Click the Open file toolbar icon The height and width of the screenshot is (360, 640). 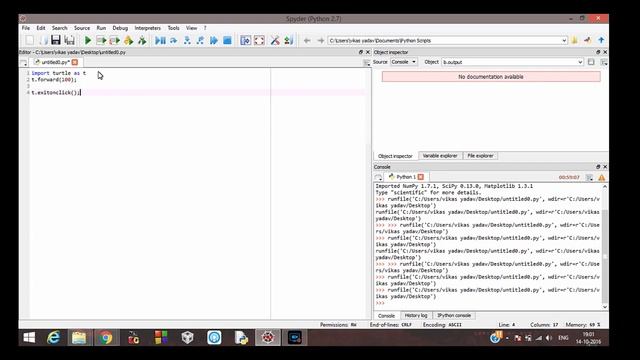pos(43,40)
